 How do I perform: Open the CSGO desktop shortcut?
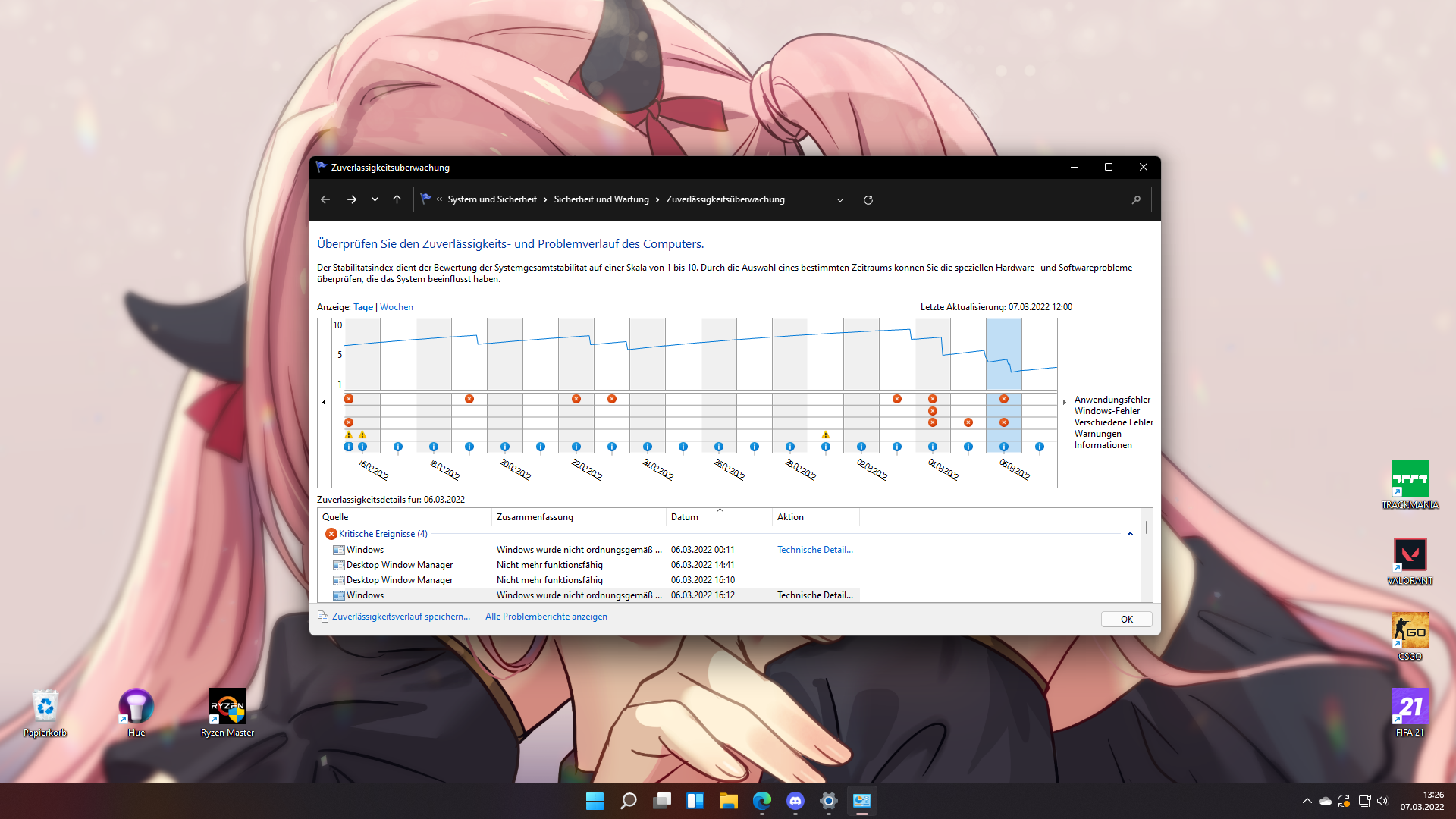coord(1410,637)
